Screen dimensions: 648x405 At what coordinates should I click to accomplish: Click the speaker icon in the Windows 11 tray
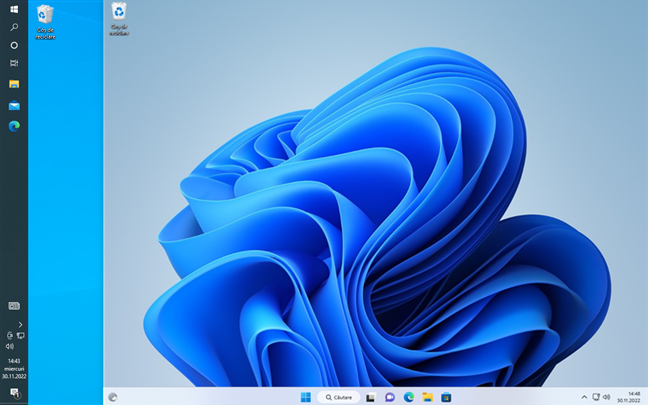pyautogui.click(x=606, y=397)
